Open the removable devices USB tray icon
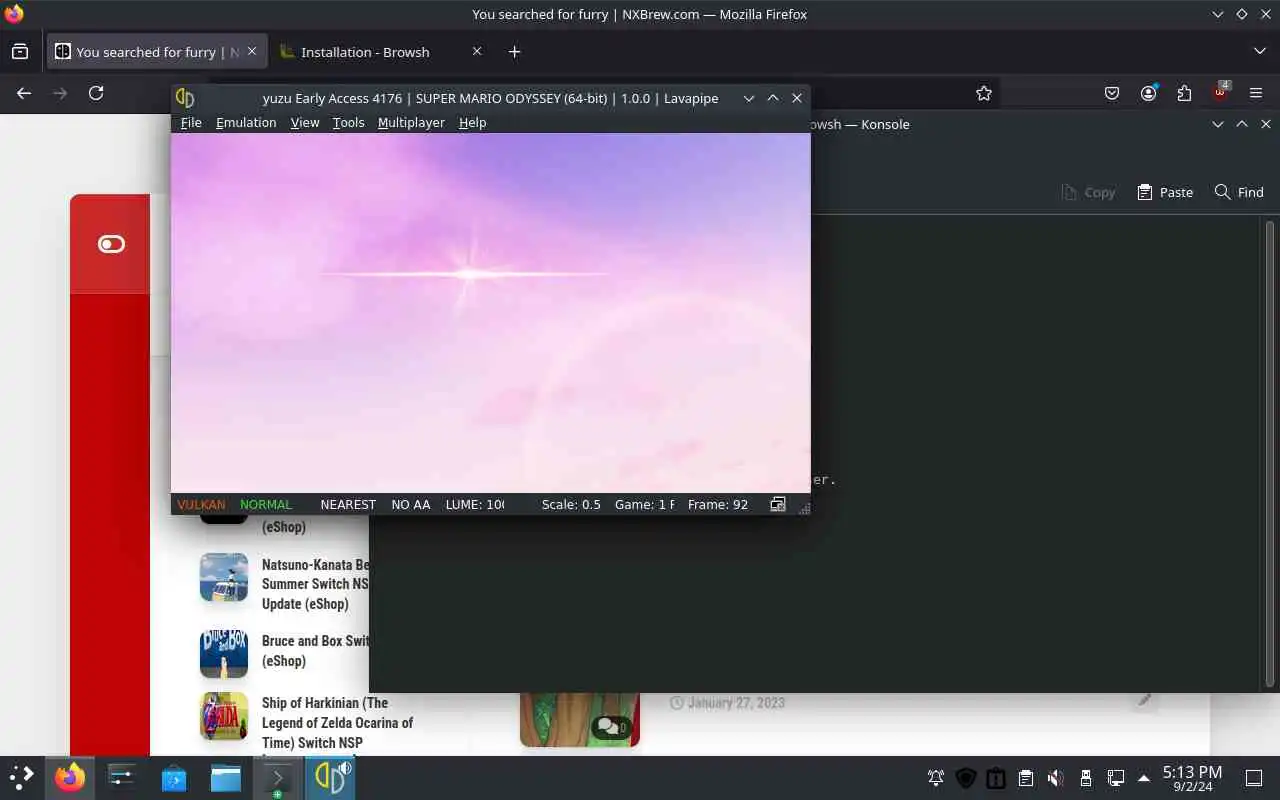Image resolution: width=1280 pixels, height=800 pixels. pyautogui.click(x=1086, y=778)
